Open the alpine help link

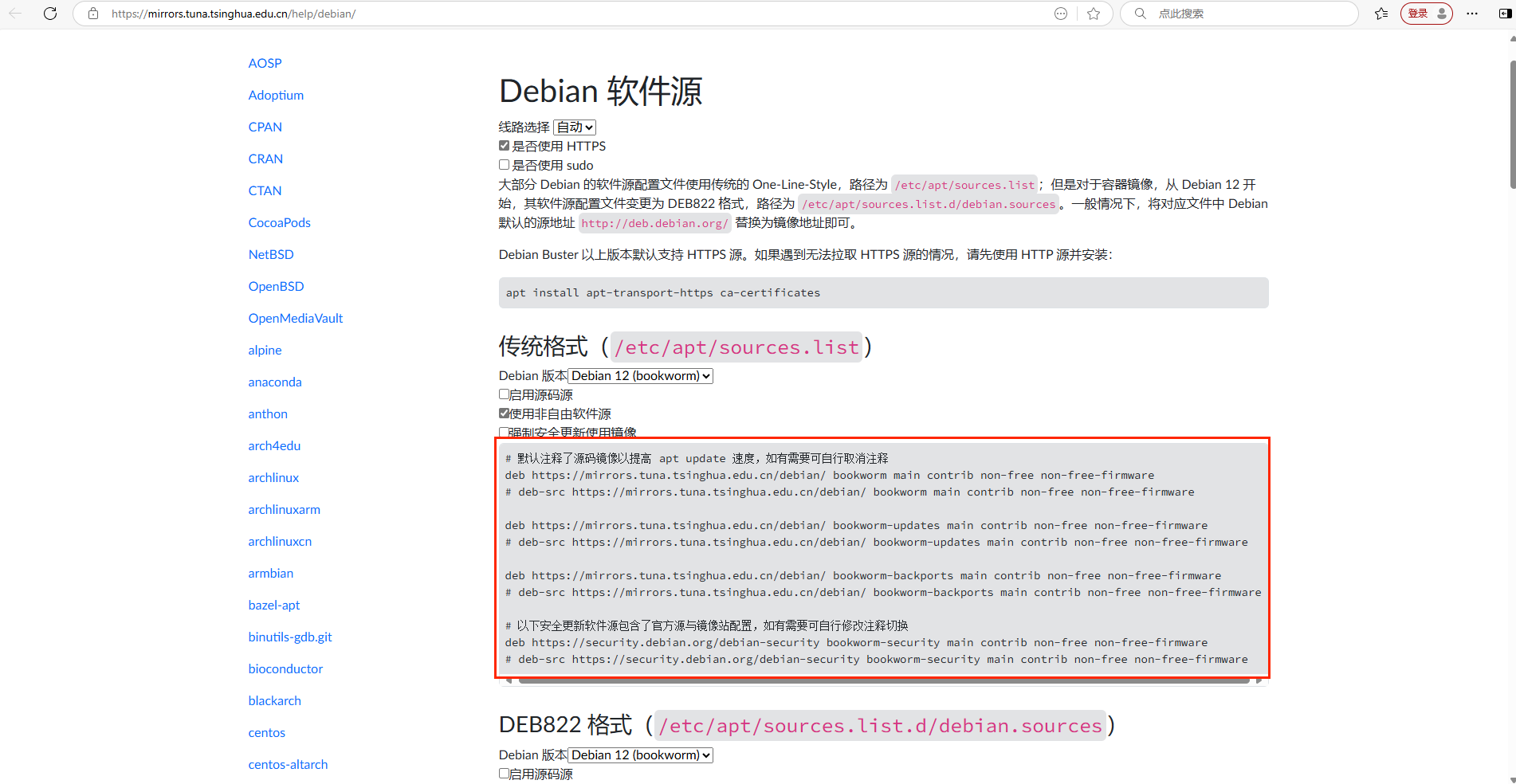(x=265, y=350)
